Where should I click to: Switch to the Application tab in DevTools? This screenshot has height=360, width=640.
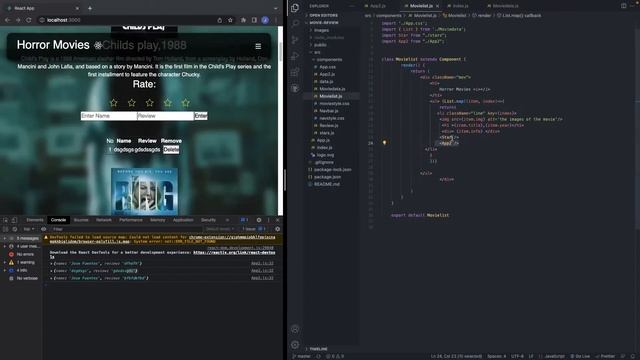click(183, 220)
